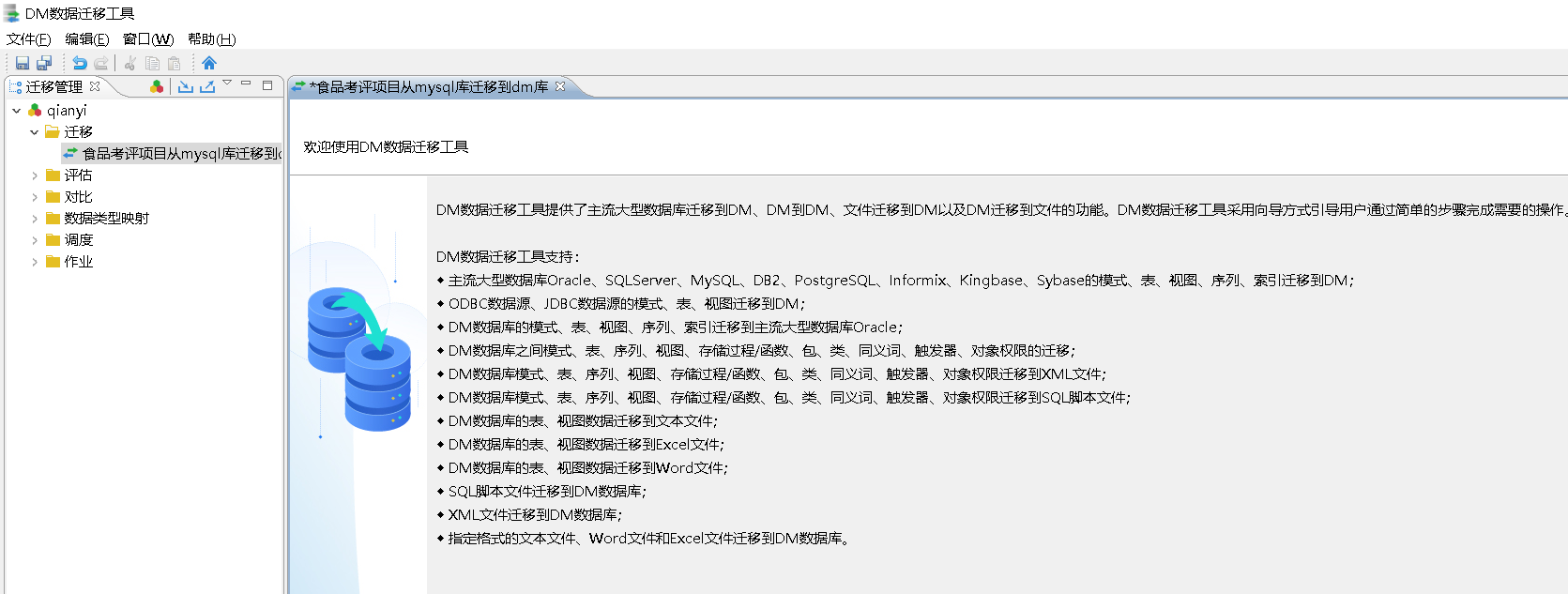Select the 对比 tree item
Viewport: 1568px width, 594px height.
pos(79,197)
